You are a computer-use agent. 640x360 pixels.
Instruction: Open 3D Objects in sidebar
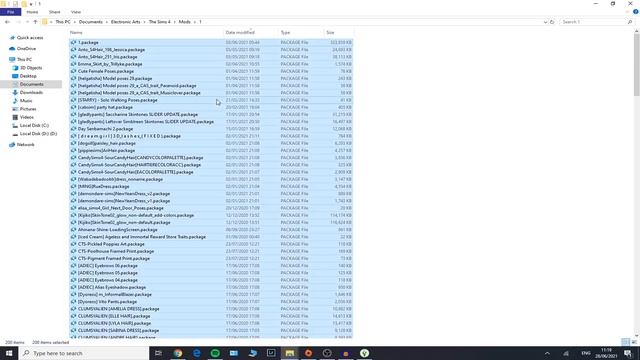click(x=31, y=68)
